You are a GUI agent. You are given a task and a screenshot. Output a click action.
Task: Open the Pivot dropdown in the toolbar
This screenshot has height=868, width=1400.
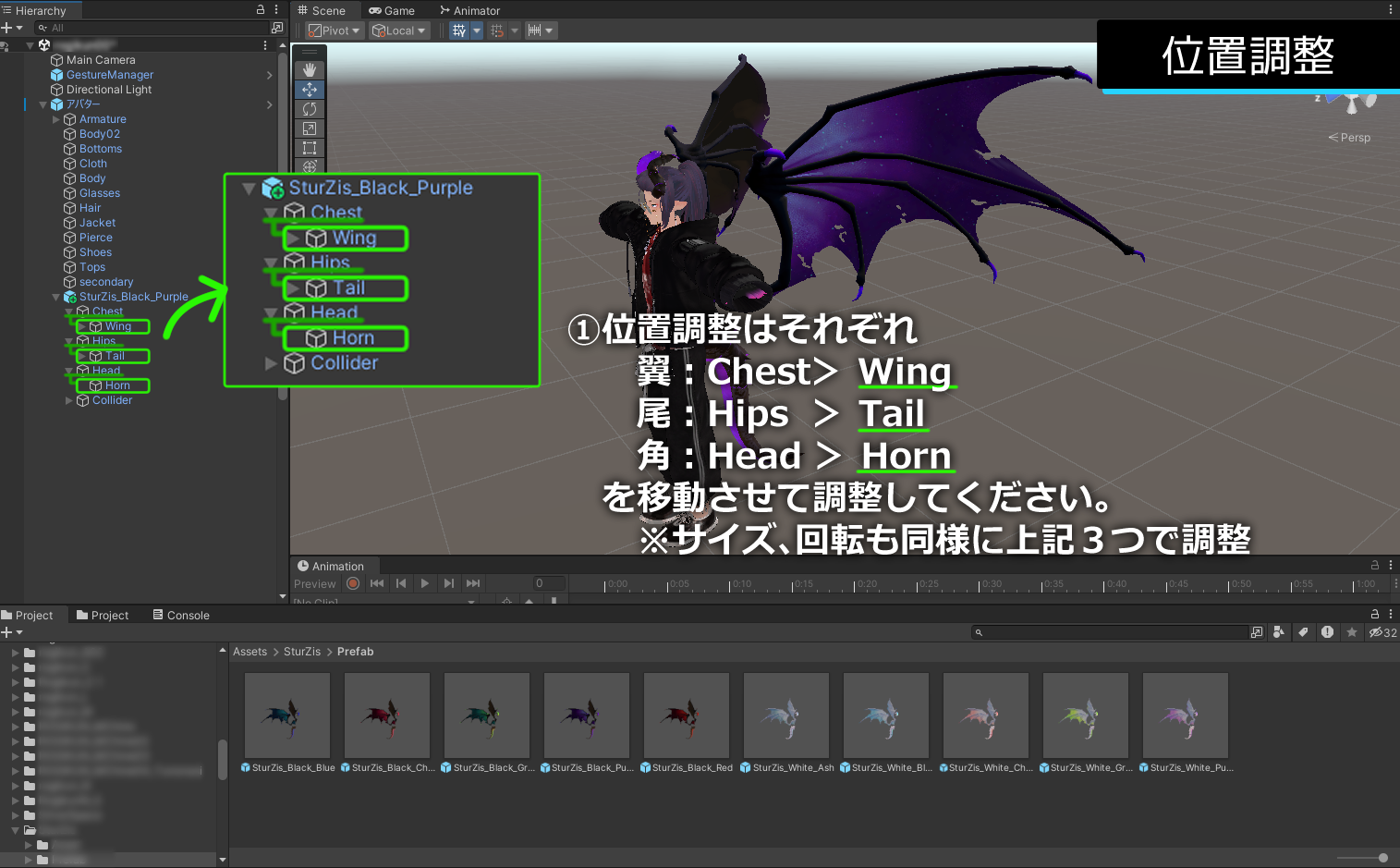click(333, 30)
